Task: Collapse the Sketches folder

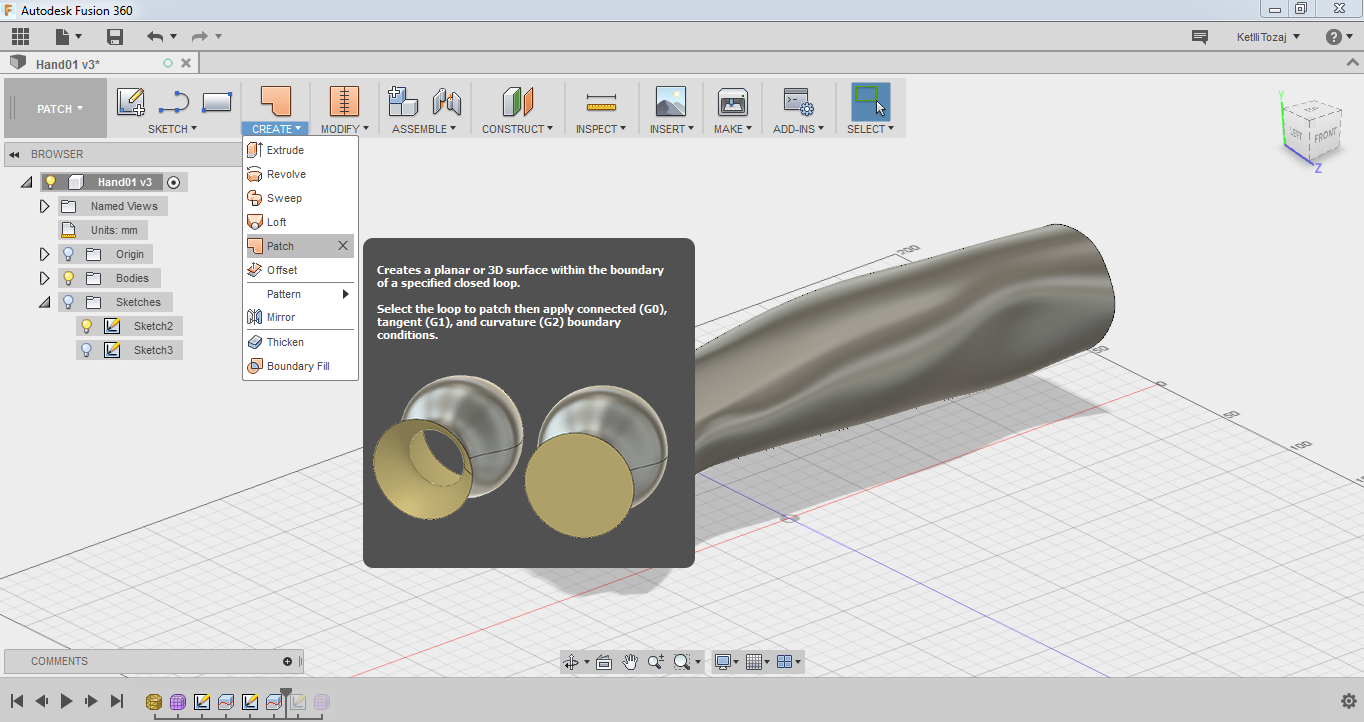Action: click(44, 302)
